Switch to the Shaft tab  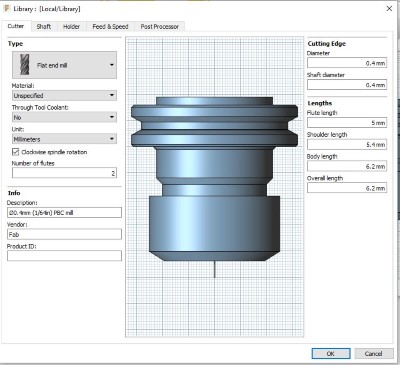[x=44, y=27]
